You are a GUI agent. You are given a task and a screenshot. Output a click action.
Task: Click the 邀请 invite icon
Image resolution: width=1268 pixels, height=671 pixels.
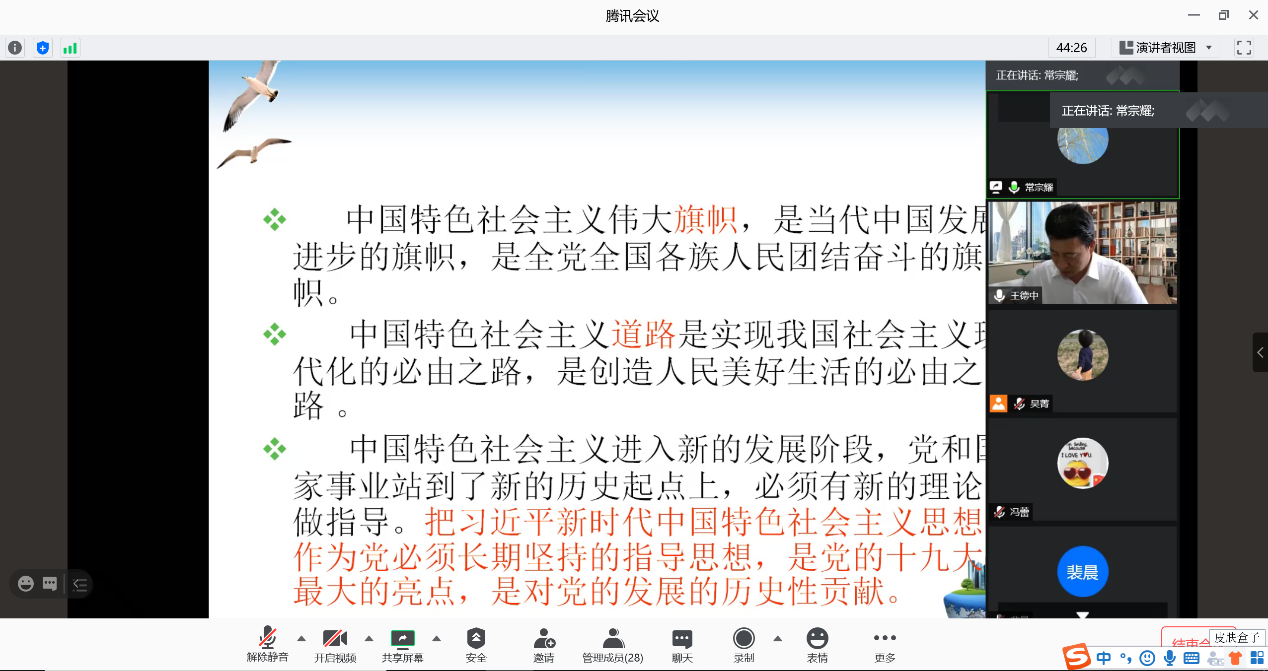[544, 645]
